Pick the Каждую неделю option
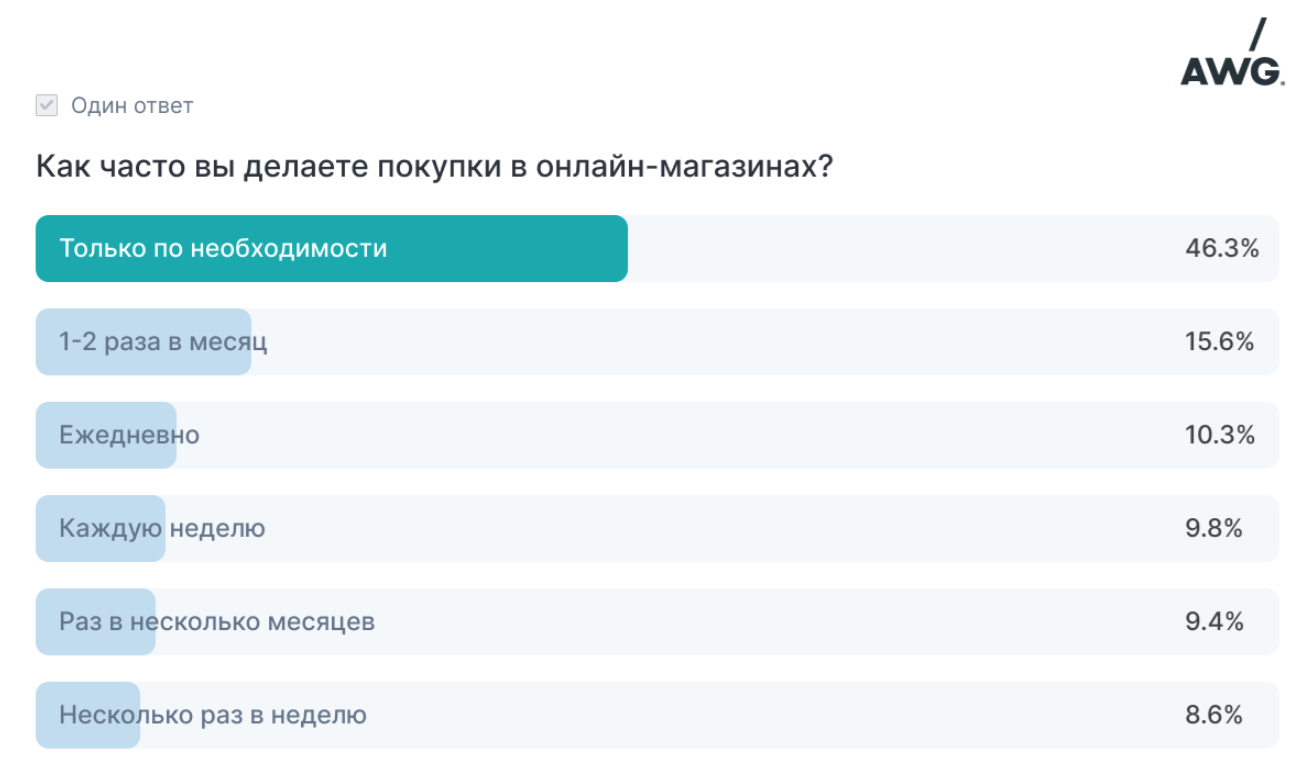Screen dimensions: 1310x774 (657, 528)
